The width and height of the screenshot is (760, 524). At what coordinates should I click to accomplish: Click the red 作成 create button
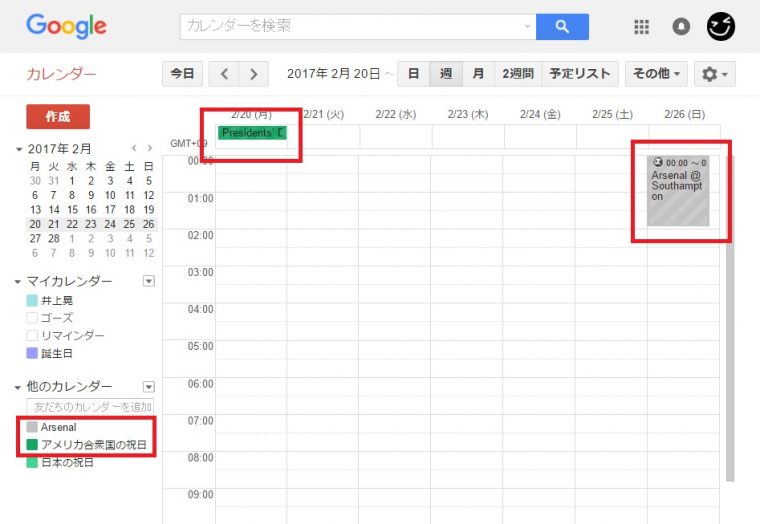[58, 116]
